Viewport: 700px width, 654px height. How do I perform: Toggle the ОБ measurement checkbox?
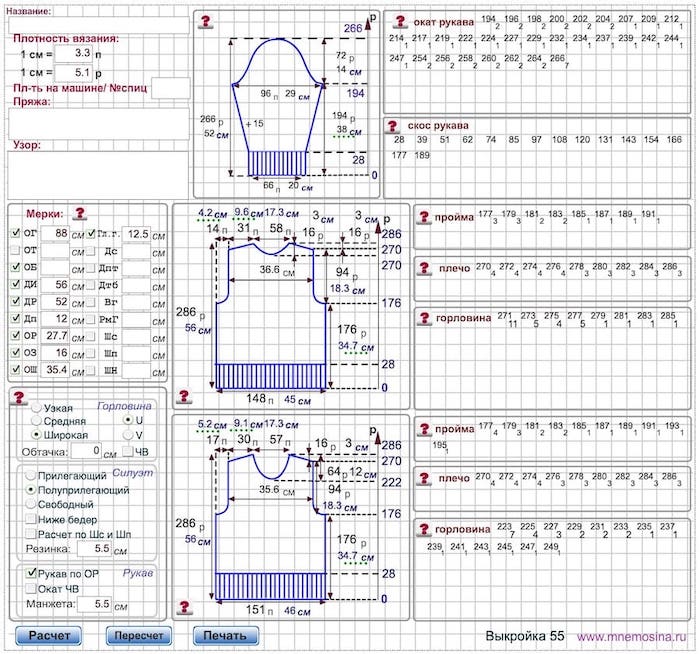16,267
